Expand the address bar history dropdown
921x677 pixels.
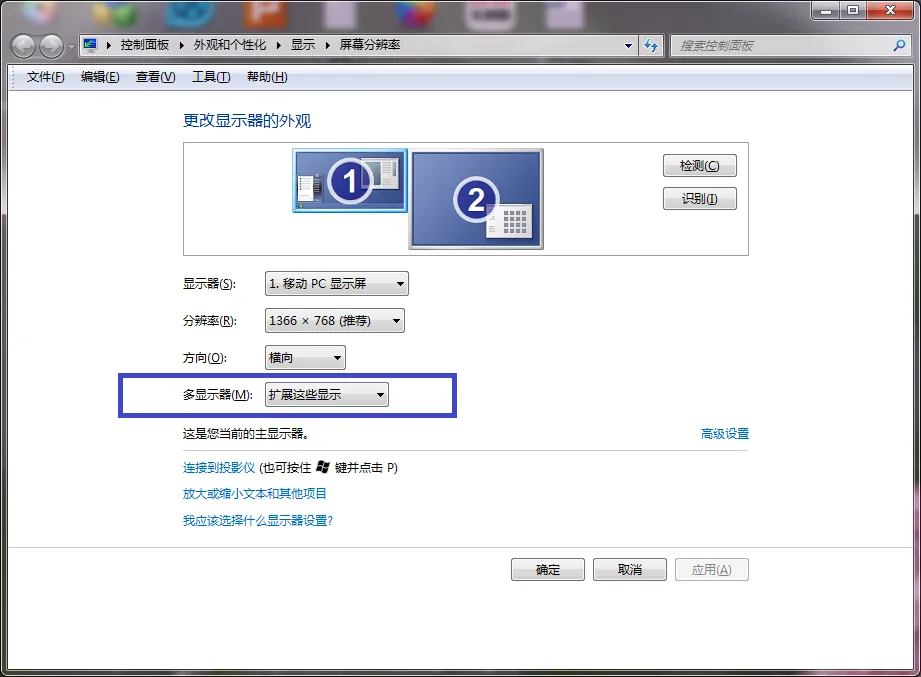click(x=628, y=45)
